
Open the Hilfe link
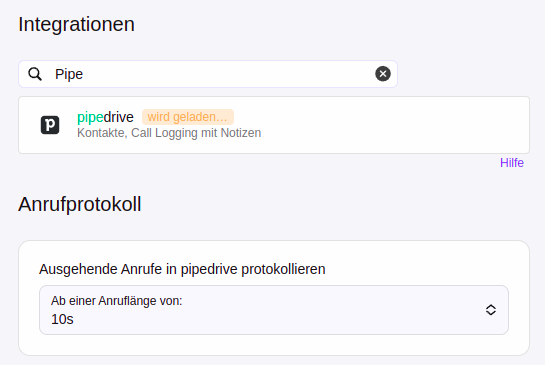[x=512, y=163]
